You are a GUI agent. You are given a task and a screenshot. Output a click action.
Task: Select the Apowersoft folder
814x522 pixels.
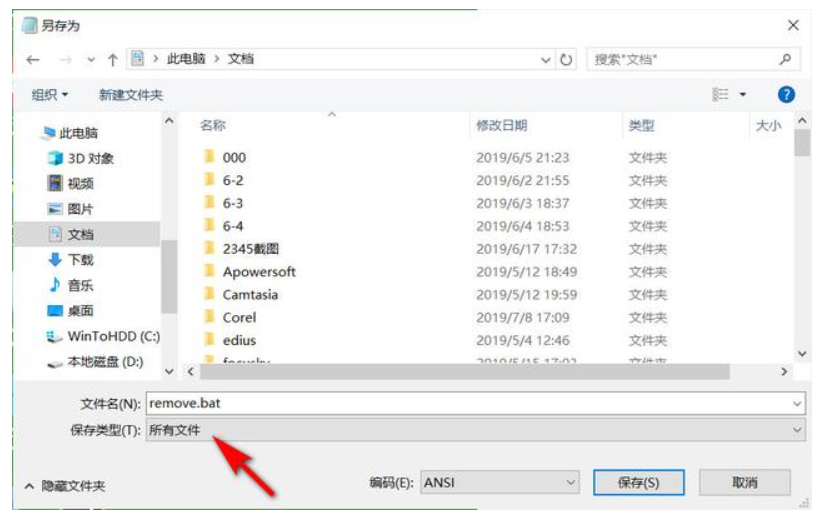point(259,271)
